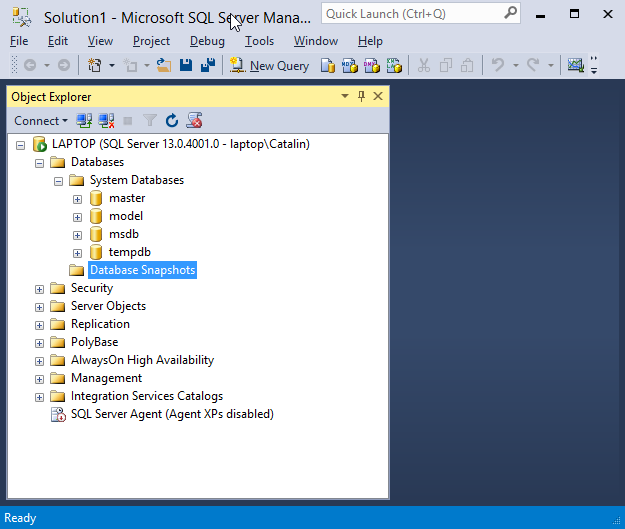Screen dimensions: 625x529
Task: Collapse the Databases folder
Action: coord(39,163)
